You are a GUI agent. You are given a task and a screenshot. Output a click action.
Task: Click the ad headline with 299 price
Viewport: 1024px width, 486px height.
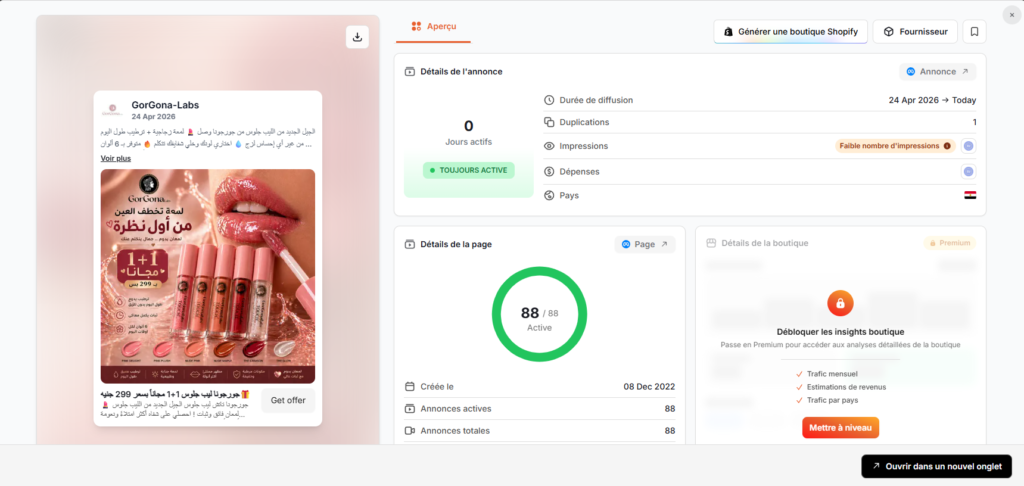pyautogui.click(x=176, y=395)
